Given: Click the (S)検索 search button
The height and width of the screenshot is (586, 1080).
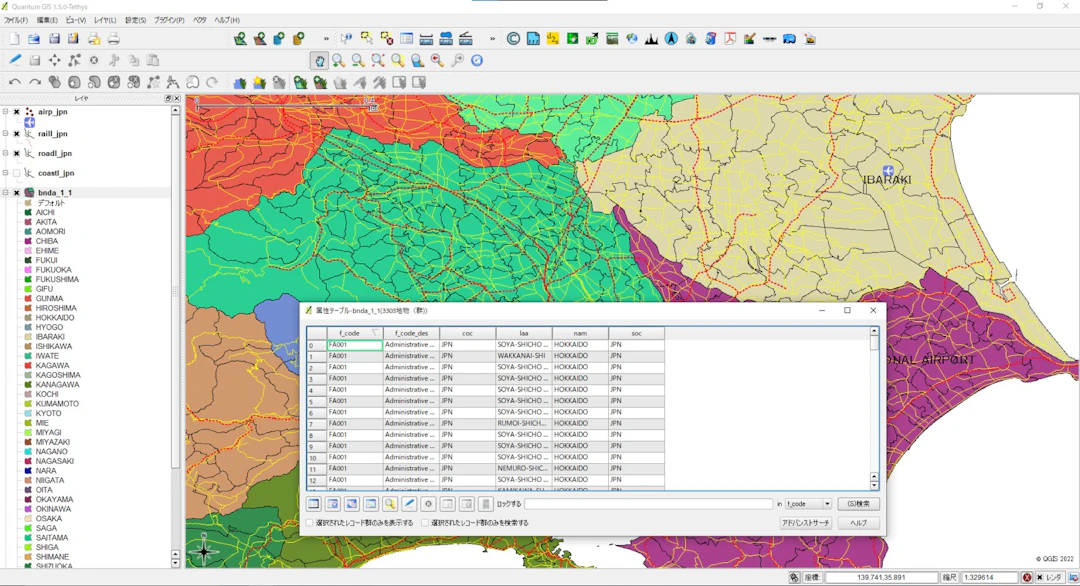Looking at the screenshot, I should point(858,504).
